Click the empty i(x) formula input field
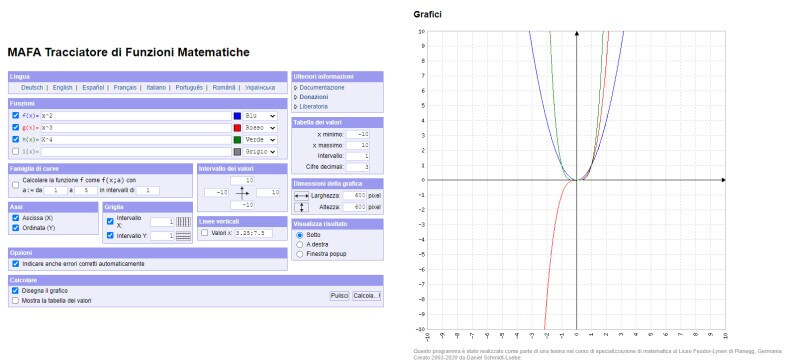Viewport: 793px width, 362px height. (136, 152)
